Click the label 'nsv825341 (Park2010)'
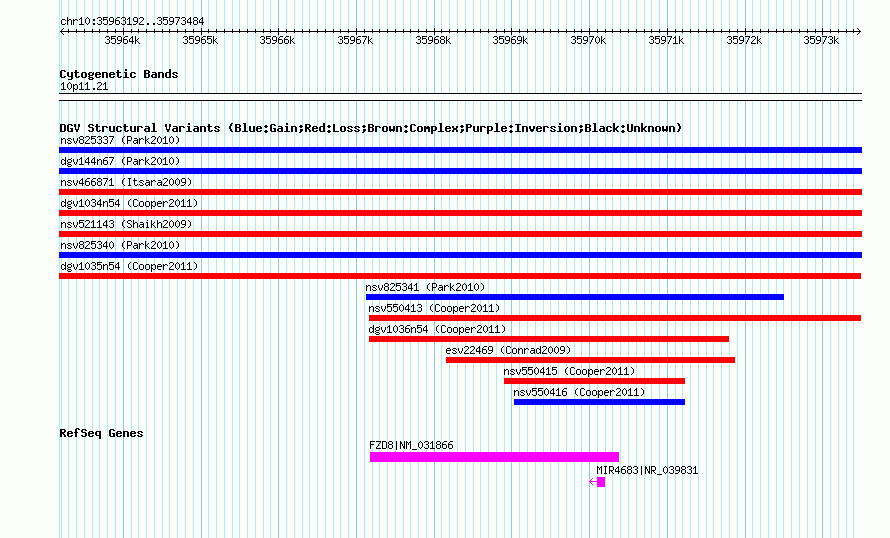 pyautogui.click(x=425, y=287)
